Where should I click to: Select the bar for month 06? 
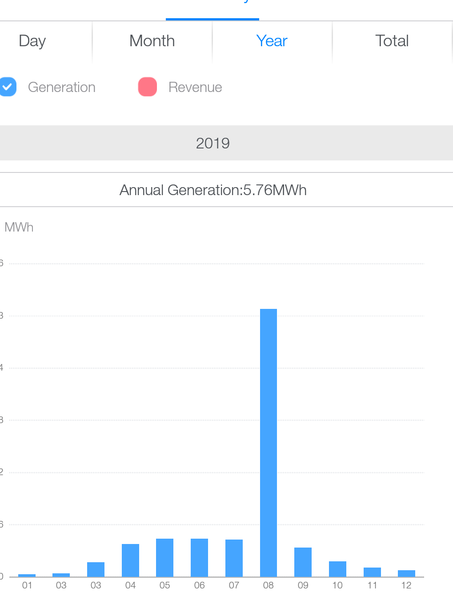tap(199, 558)
